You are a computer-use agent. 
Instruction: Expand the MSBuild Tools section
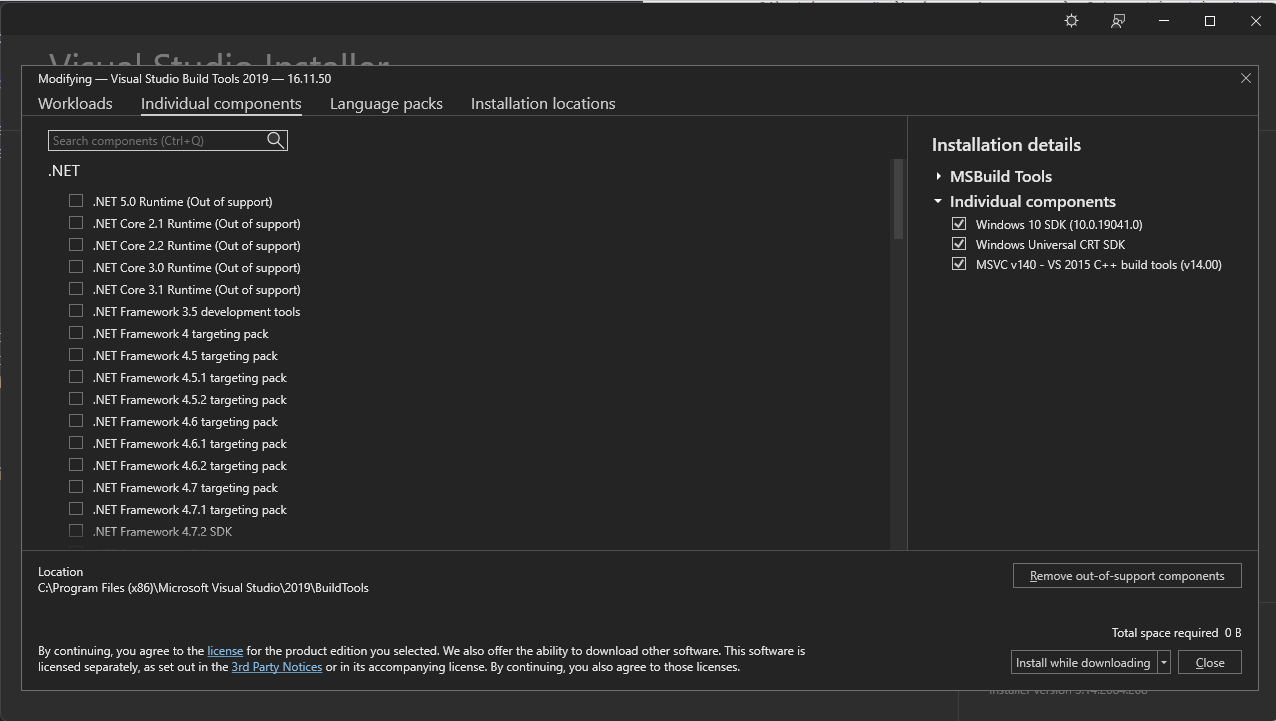[x=939, y=177]
